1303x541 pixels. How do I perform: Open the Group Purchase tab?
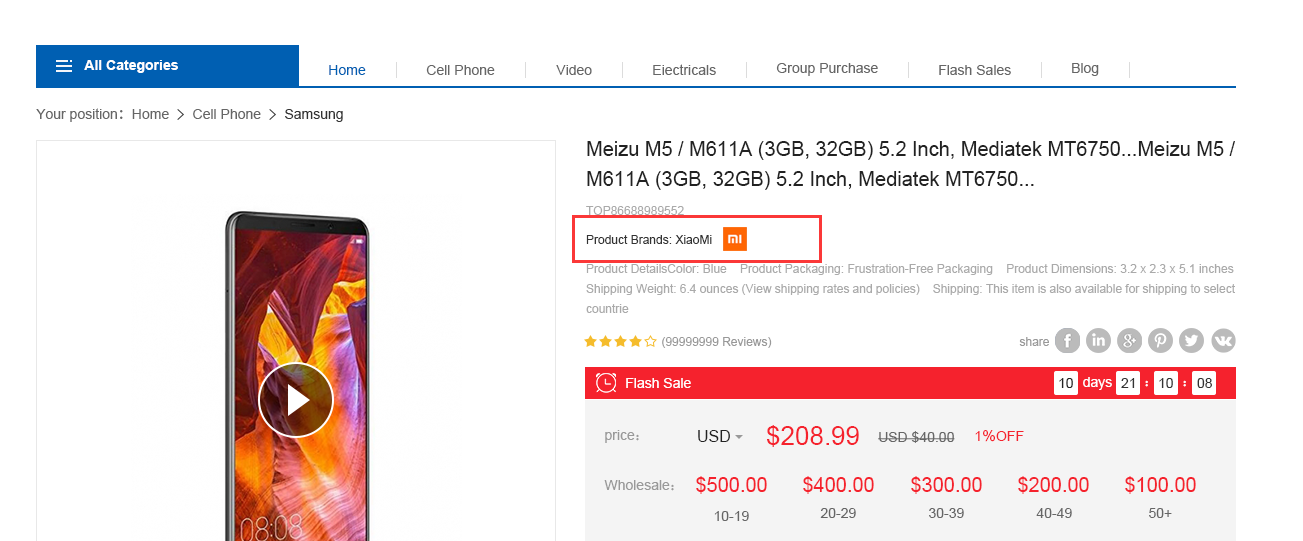pyautogui.click(x=827, y=69)
